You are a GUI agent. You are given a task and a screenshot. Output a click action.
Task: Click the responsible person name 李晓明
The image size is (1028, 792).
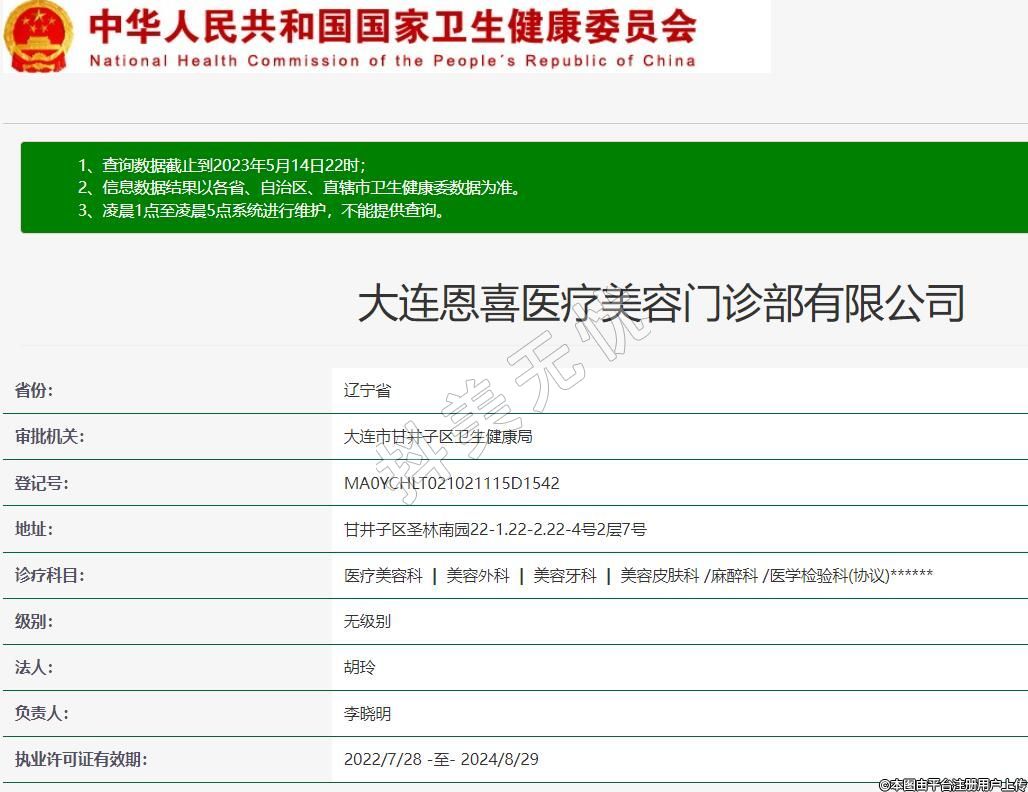coord(367,713)
